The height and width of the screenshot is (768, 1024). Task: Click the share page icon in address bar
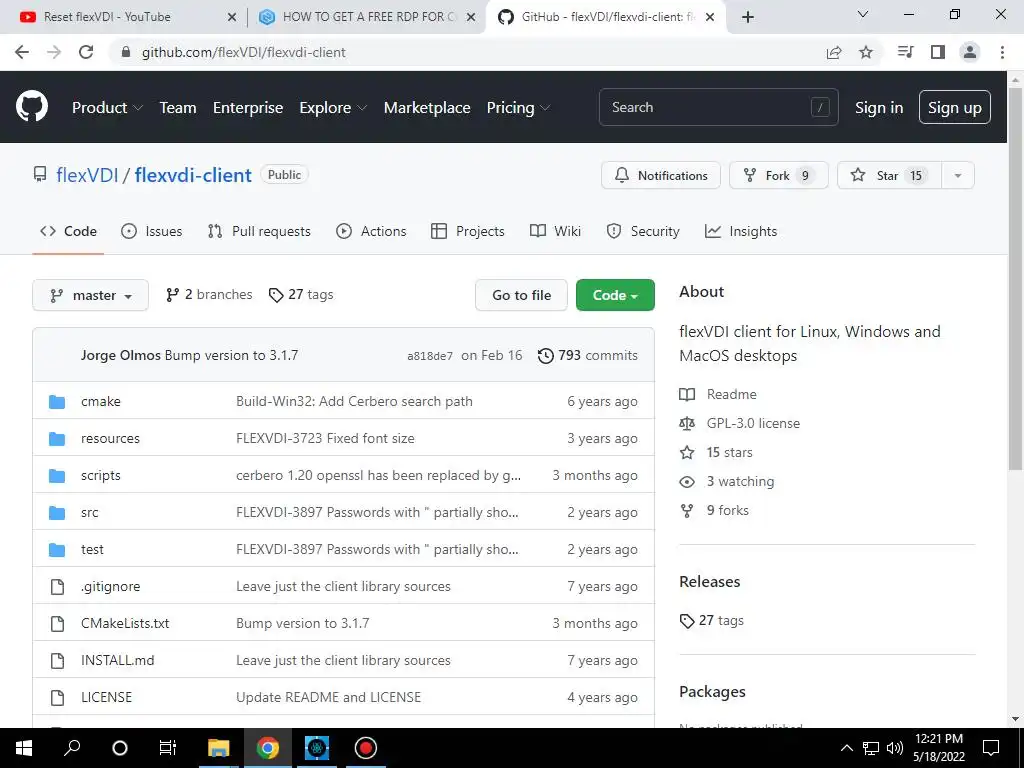[834, 52]
